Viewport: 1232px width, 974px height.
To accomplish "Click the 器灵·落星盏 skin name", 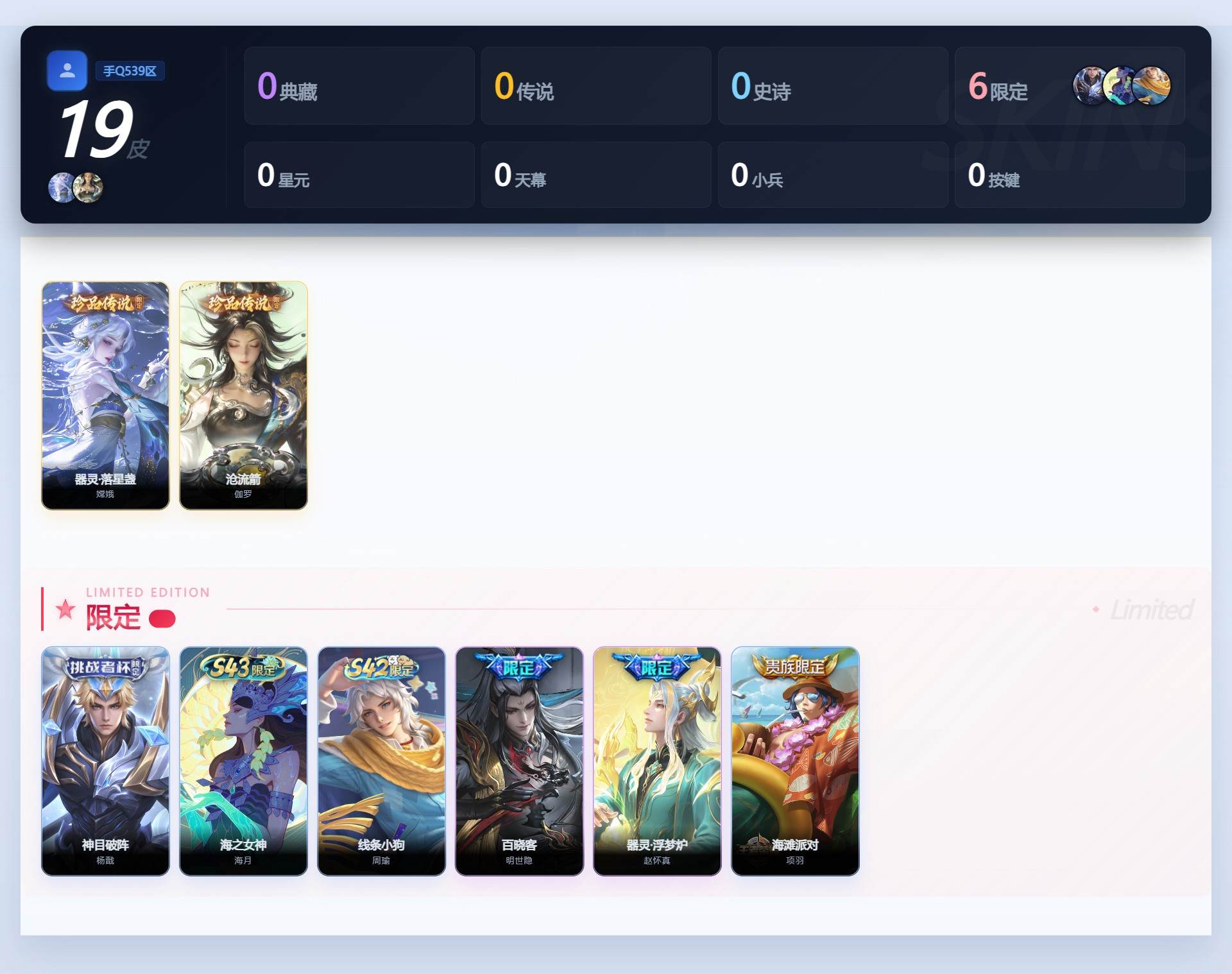I will 105,479.
